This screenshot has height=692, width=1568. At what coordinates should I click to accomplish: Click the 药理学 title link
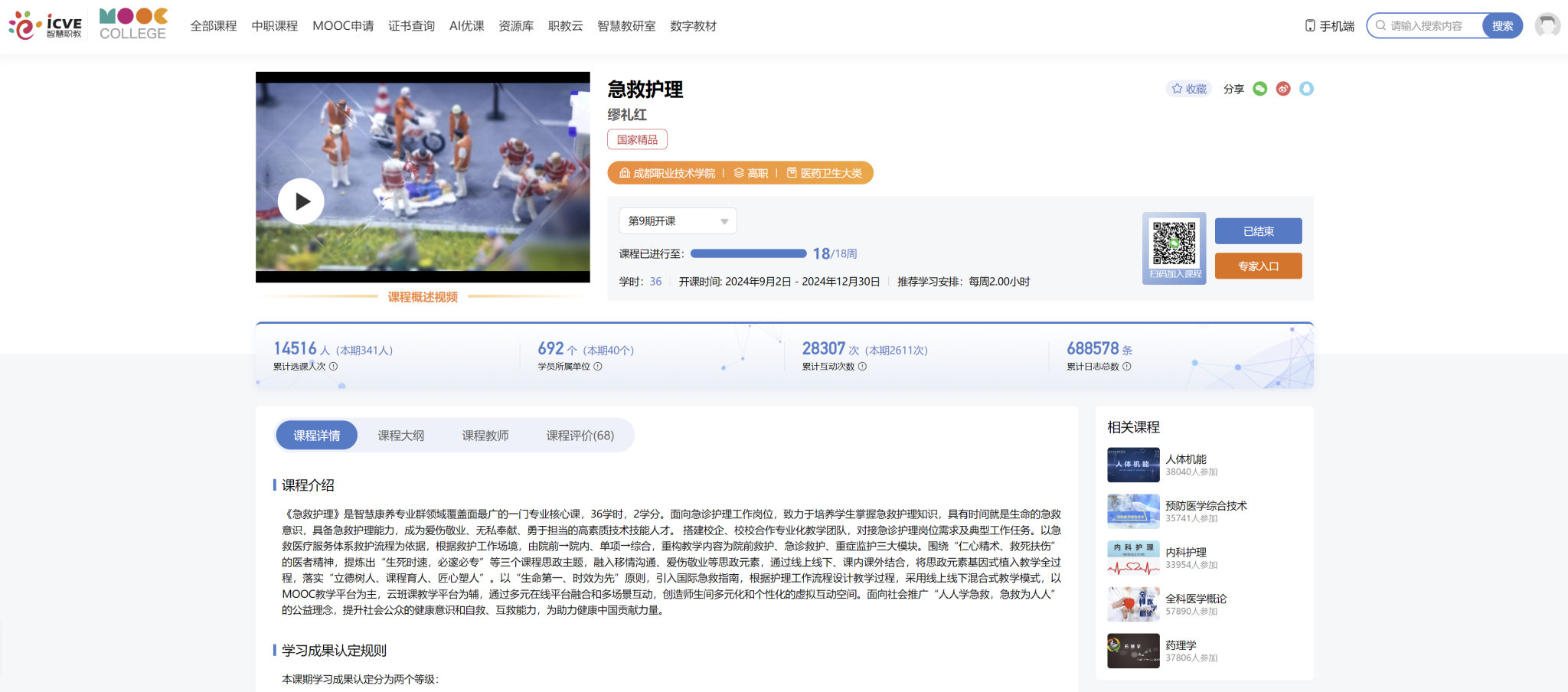pos(1181,645)
